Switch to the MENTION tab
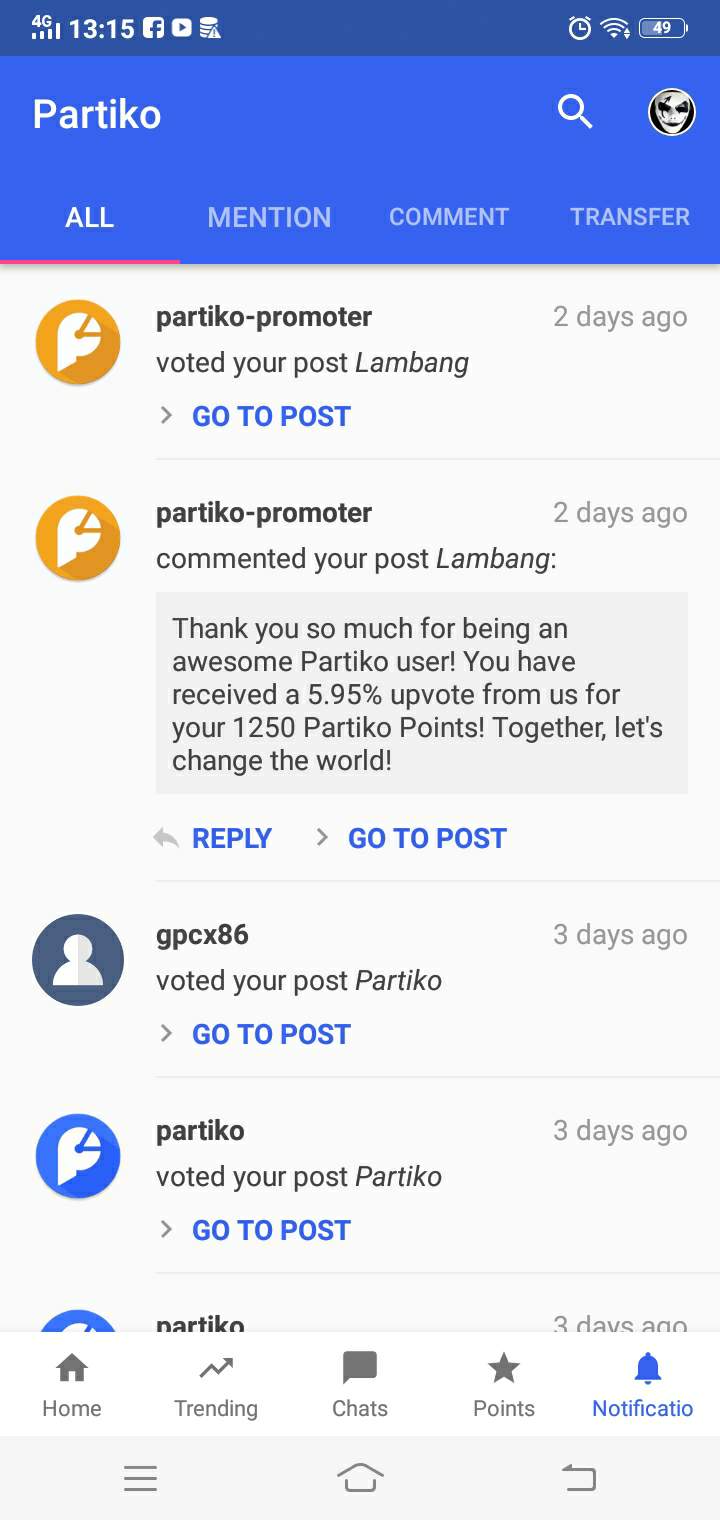 click(x=269, y=217)
